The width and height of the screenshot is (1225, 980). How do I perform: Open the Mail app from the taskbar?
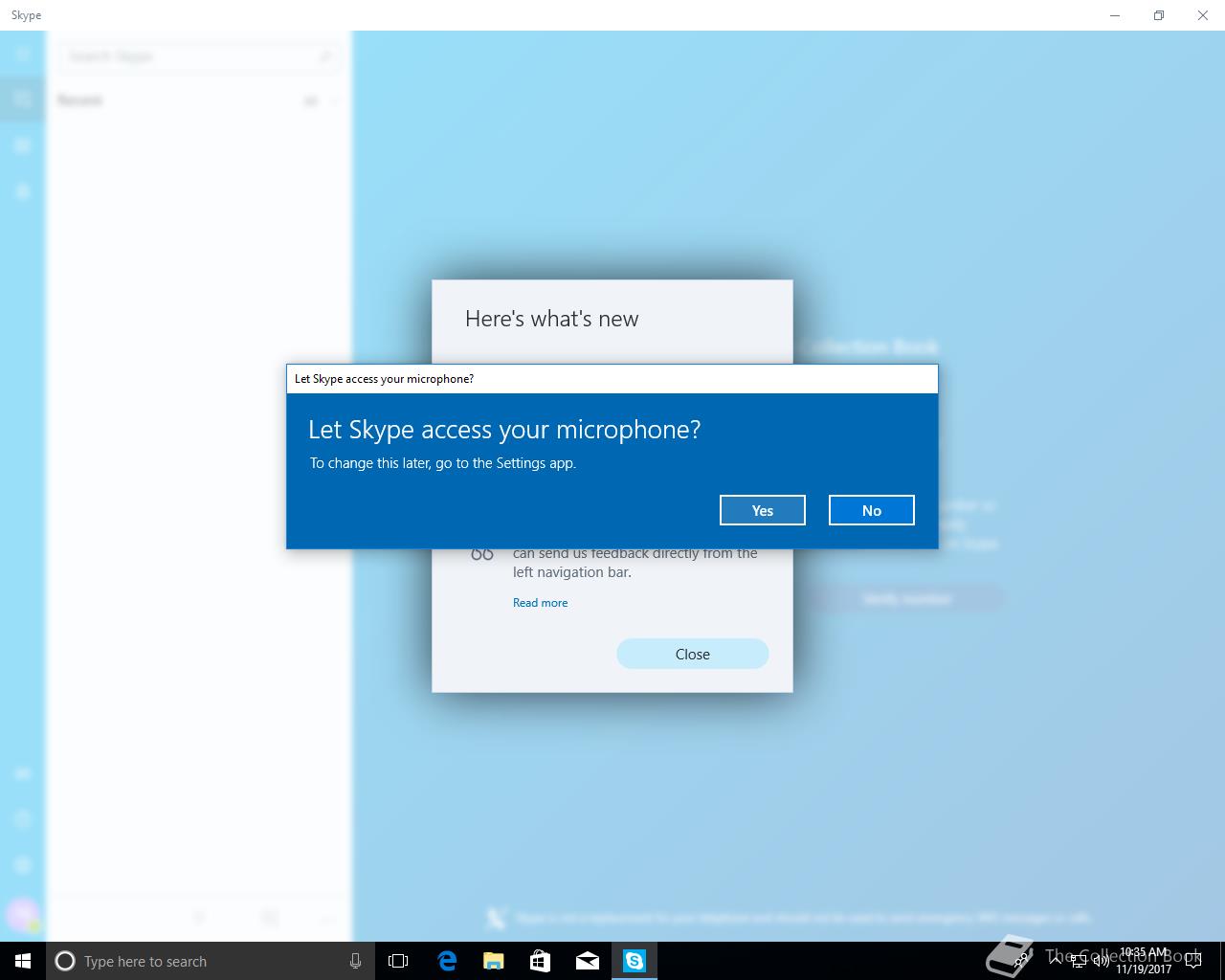588,961
